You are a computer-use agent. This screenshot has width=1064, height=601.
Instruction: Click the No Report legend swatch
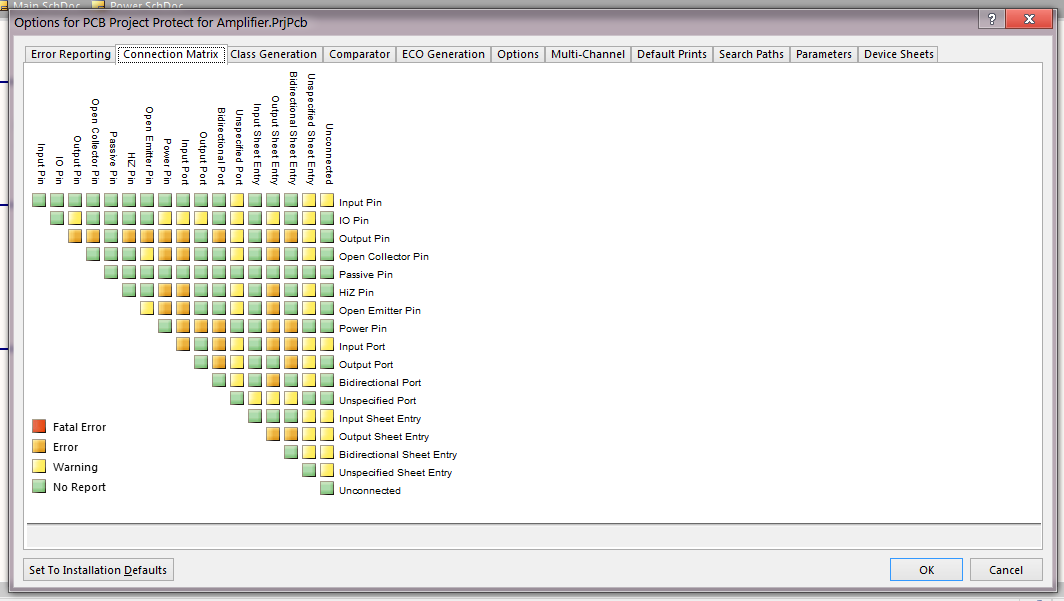click(x=39, y=487)
